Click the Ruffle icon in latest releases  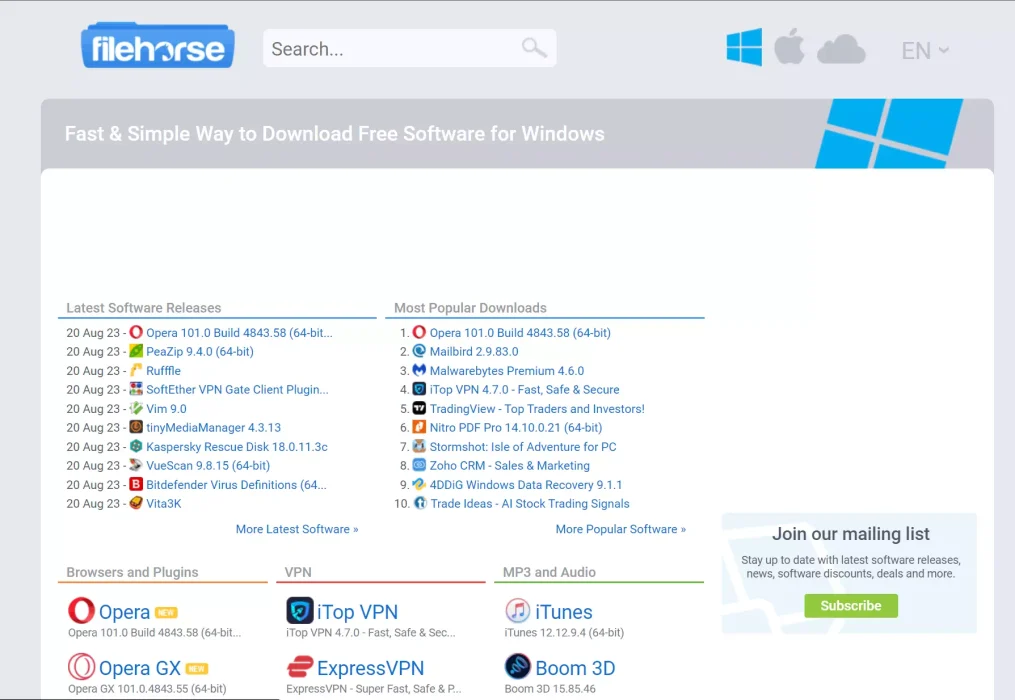pyautogui.click(x=136, y=370)
